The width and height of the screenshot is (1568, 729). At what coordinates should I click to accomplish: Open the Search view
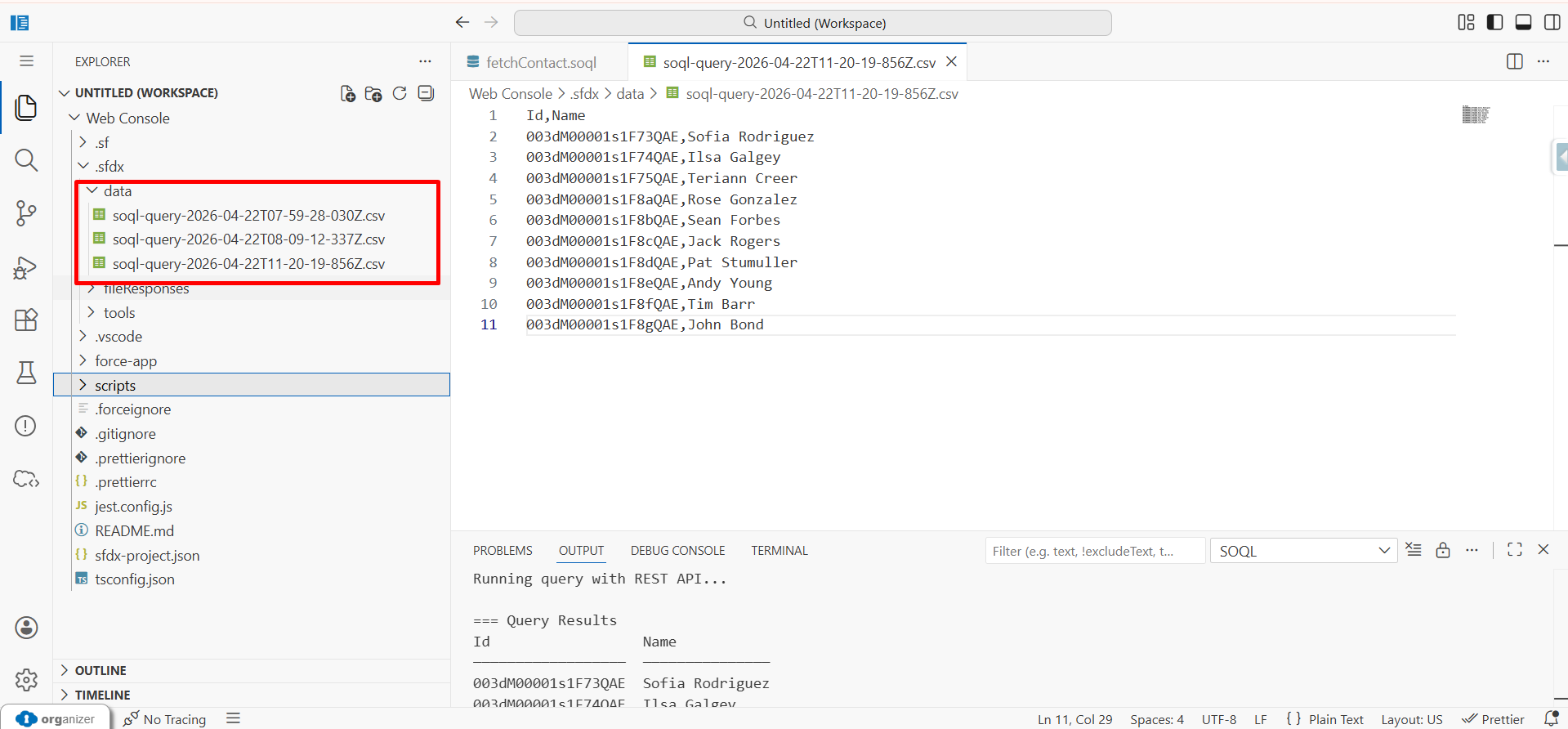pyautogui.click(x=26, y=160)
